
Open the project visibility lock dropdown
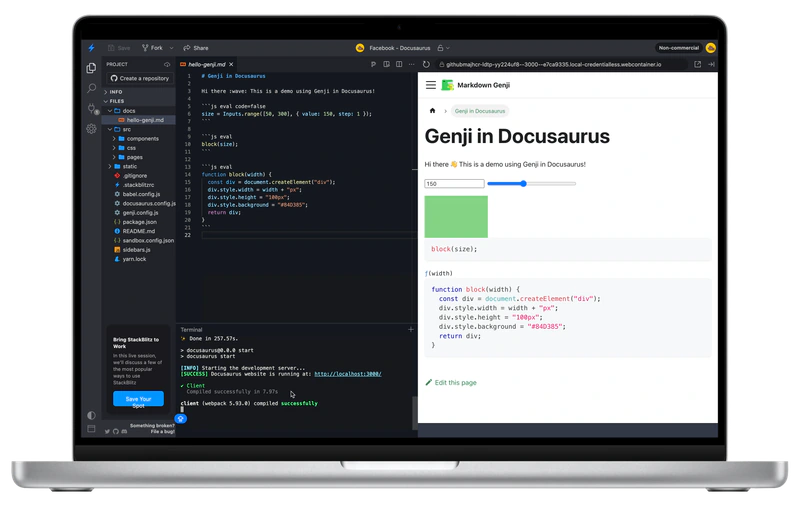tap(443, 48)
